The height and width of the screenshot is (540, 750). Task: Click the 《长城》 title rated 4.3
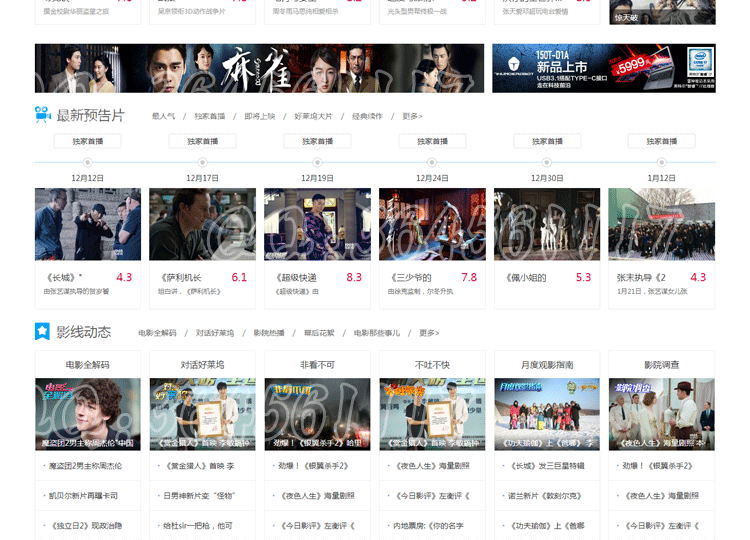(x=64, y=277)
